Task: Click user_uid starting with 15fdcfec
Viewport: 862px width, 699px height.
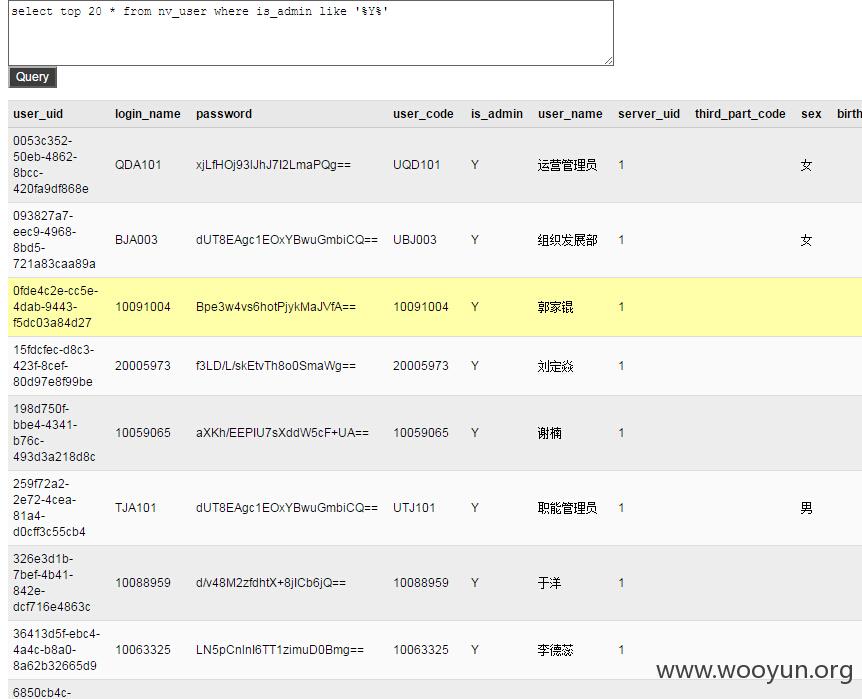Action: 53,366
